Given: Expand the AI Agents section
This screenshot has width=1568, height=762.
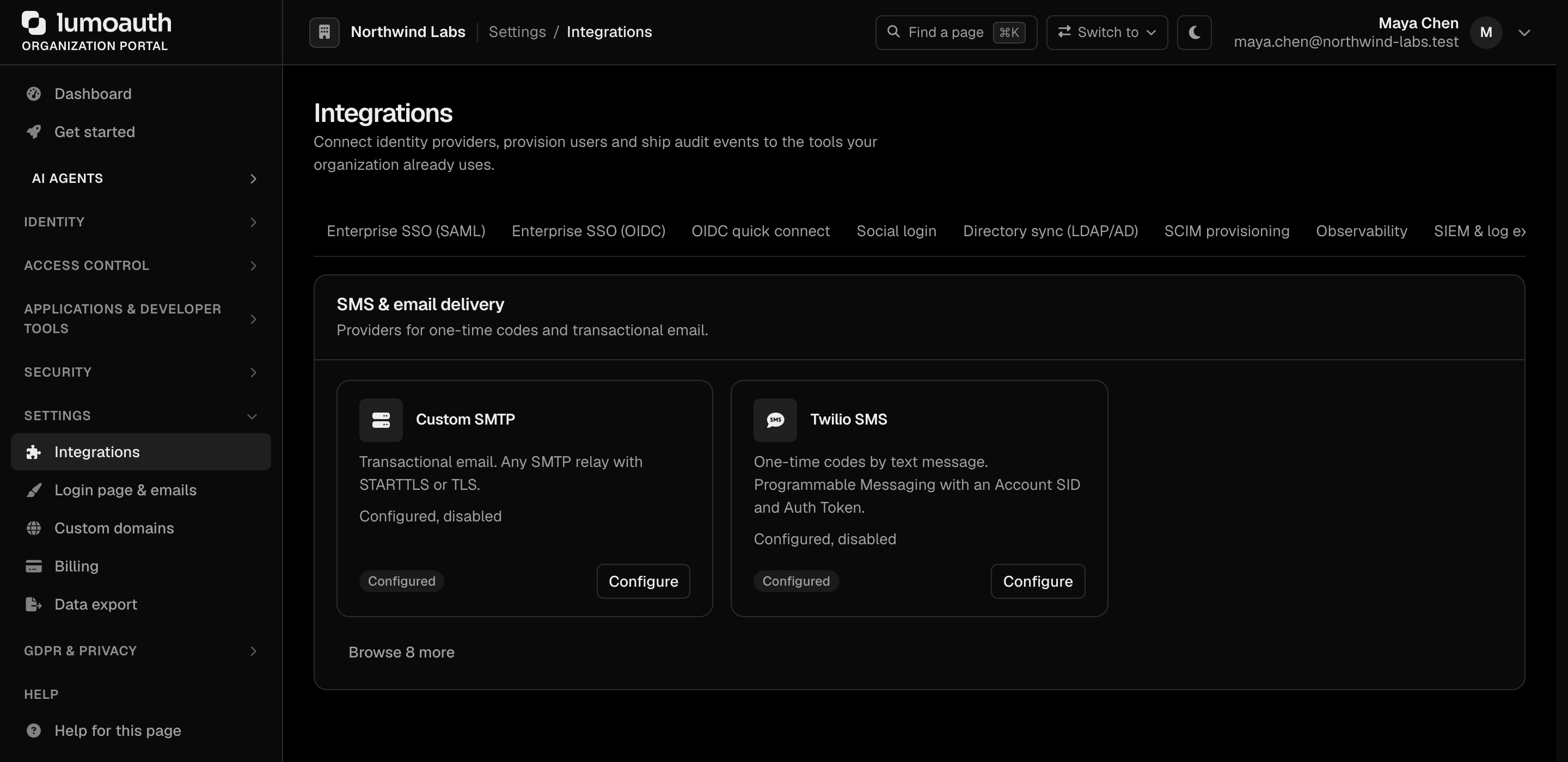Looking at the screenshot, I should coord(140,179).
